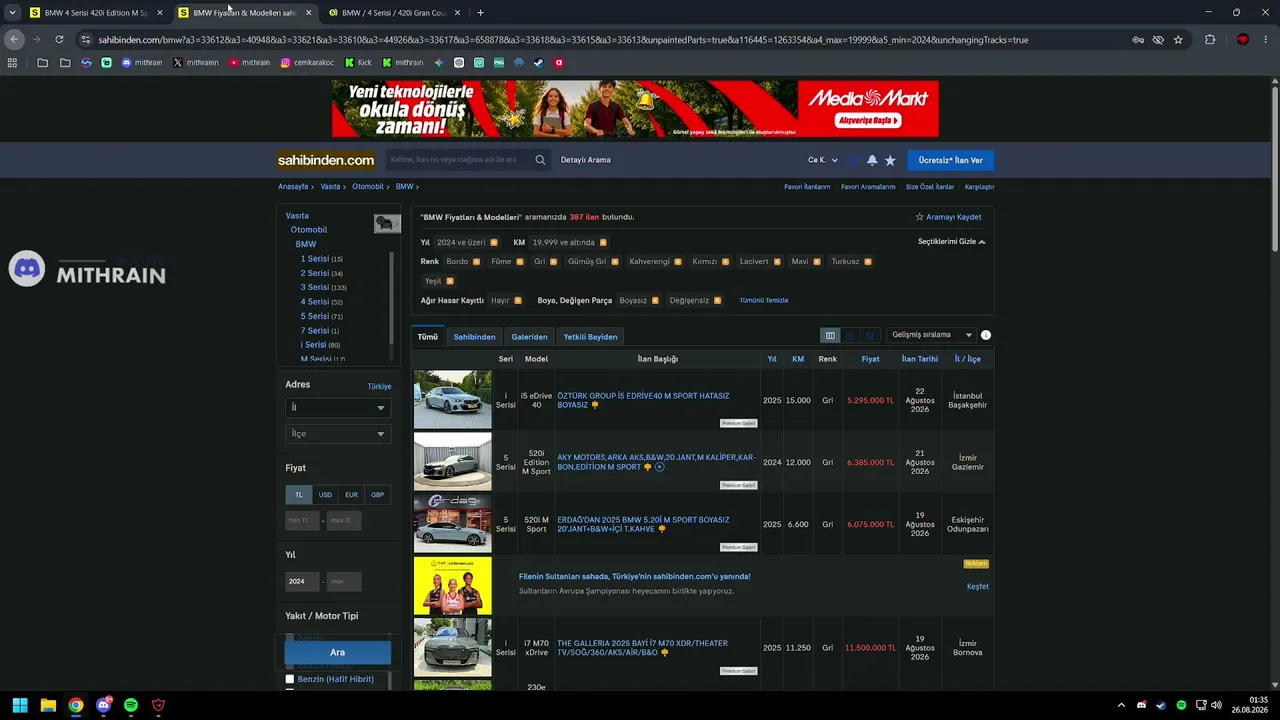Remove the 19.999 ve altında KM filter
Image resolution: width=1280 pixels, height=720 pixels.
[603, 242]
